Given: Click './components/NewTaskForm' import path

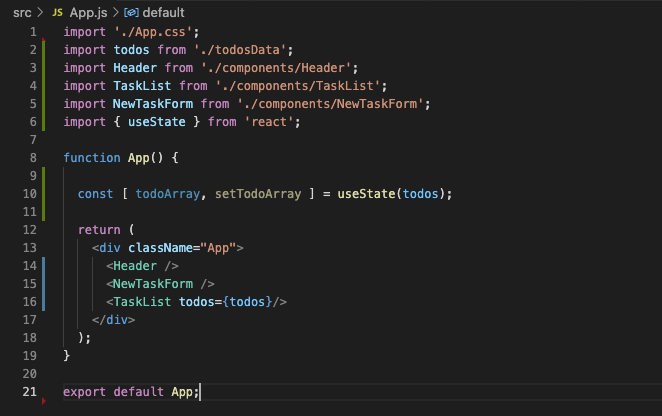Looking at the screenshot, I should [x=330, y=104].
